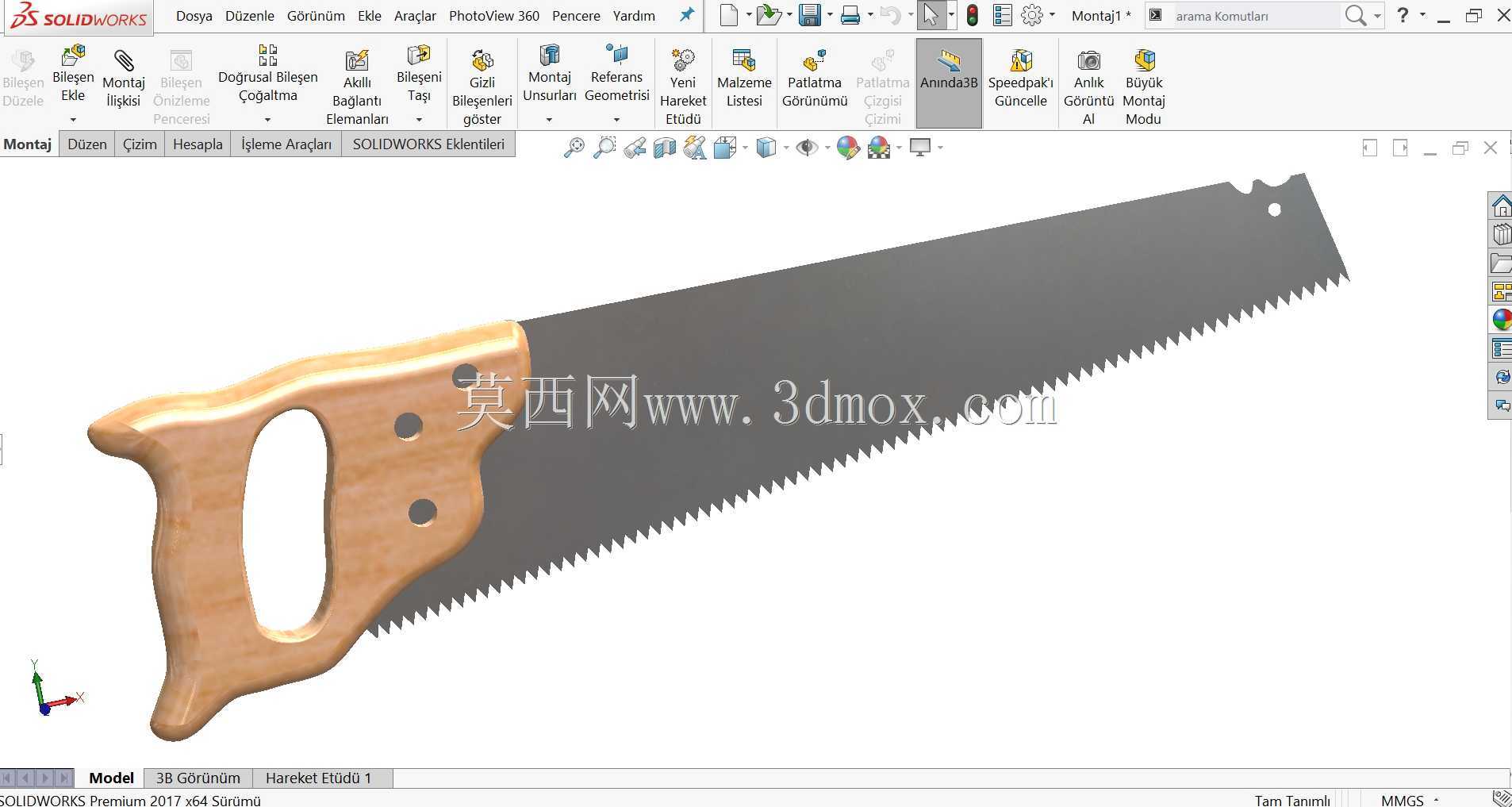1512x807 pixels.
Task: Click Zoom to Area icon
Action: tap(604, 148)
